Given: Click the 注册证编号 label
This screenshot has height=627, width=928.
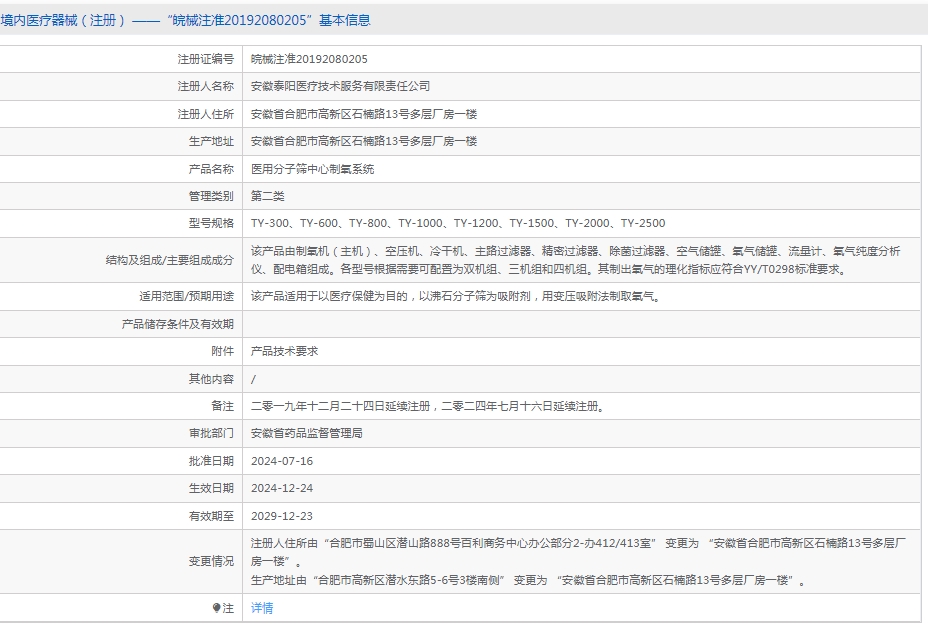Looking at the screenshot, I should [x=205, y=59].
